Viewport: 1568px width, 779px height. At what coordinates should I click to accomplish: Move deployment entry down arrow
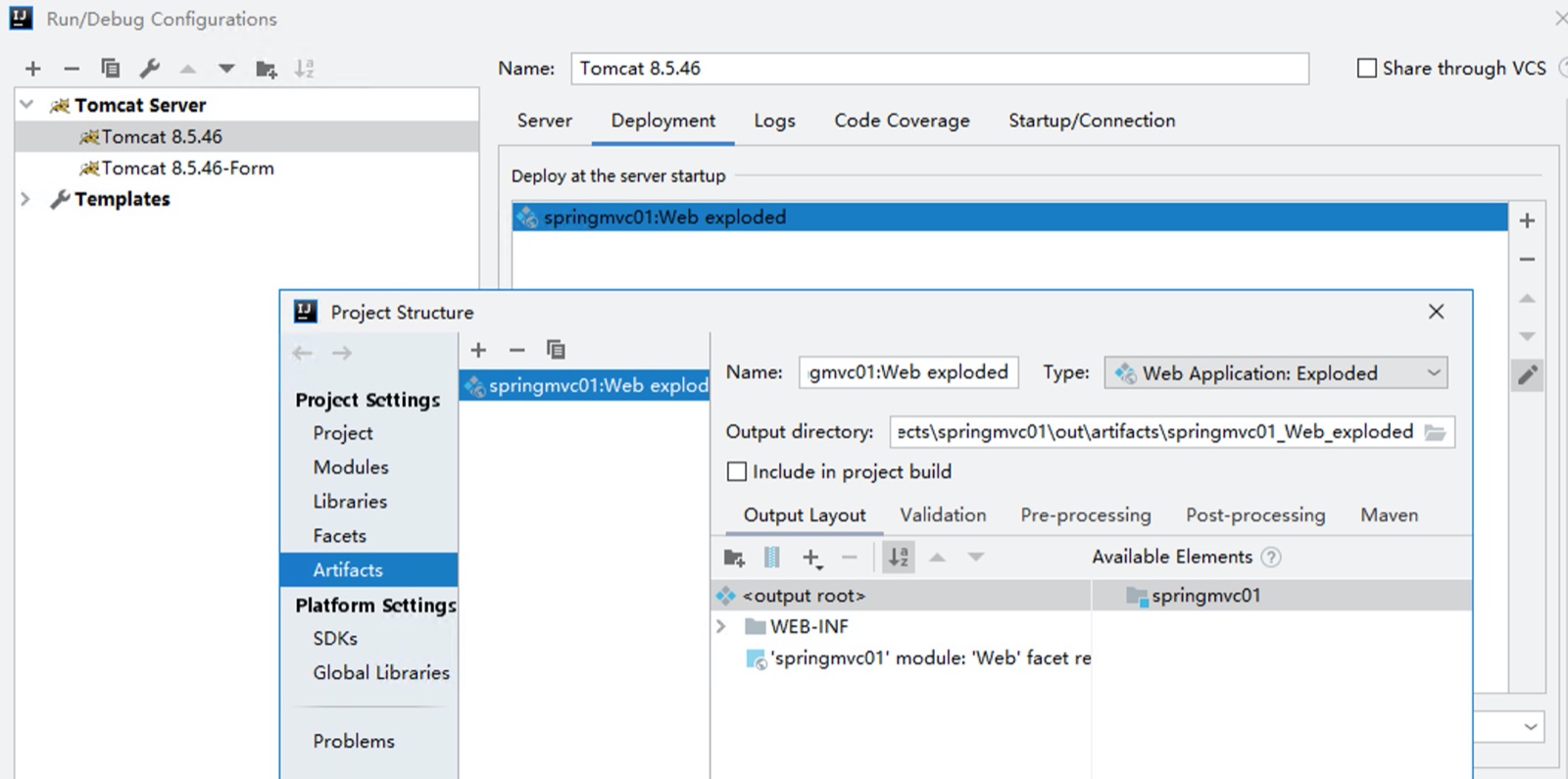click(x=1527, y=336)
